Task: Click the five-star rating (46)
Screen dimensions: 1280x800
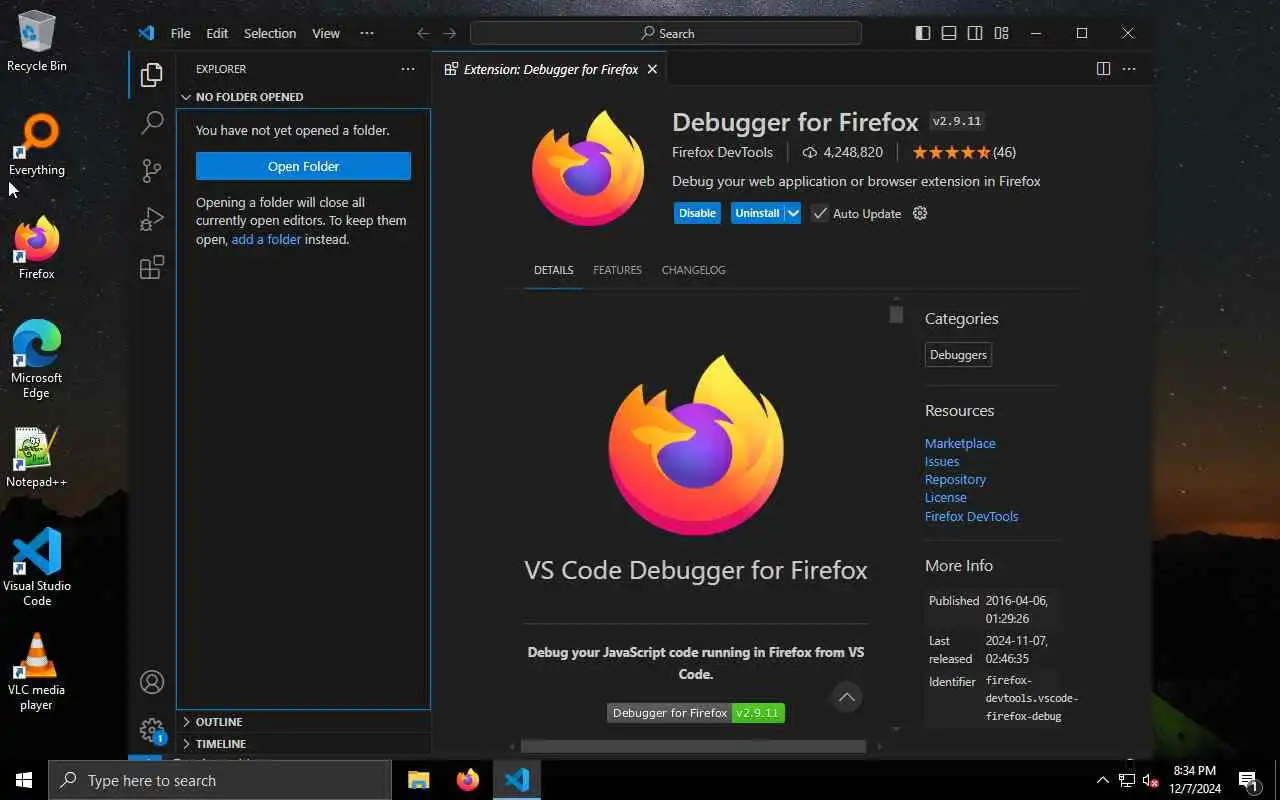Action: (x=964, y=152)
